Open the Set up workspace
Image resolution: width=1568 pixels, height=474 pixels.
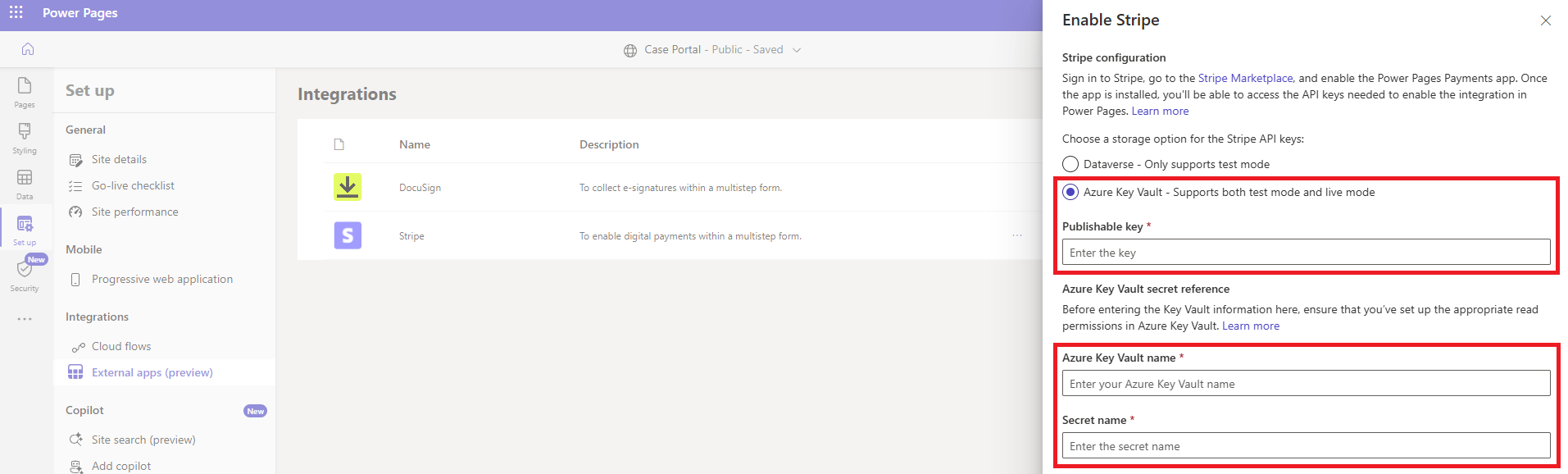point(25,230)
